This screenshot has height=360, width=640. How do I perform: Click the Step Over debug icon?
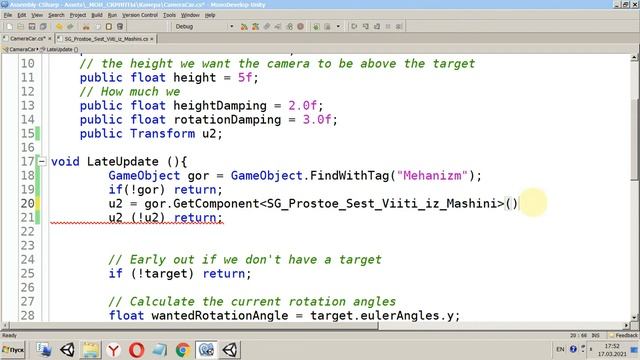354,27
